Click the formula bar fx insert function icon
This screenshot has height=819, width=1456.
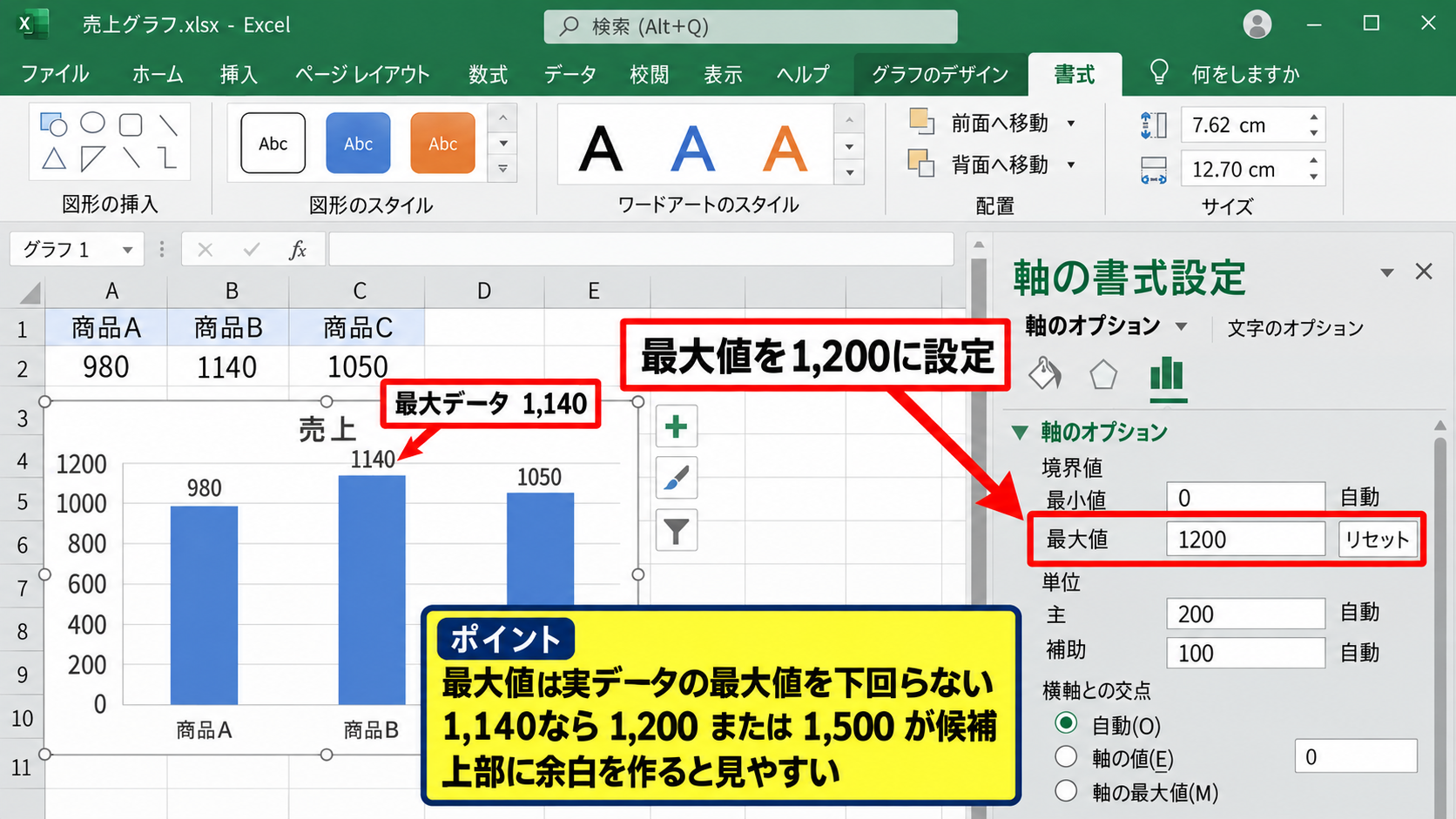[297, 250]
